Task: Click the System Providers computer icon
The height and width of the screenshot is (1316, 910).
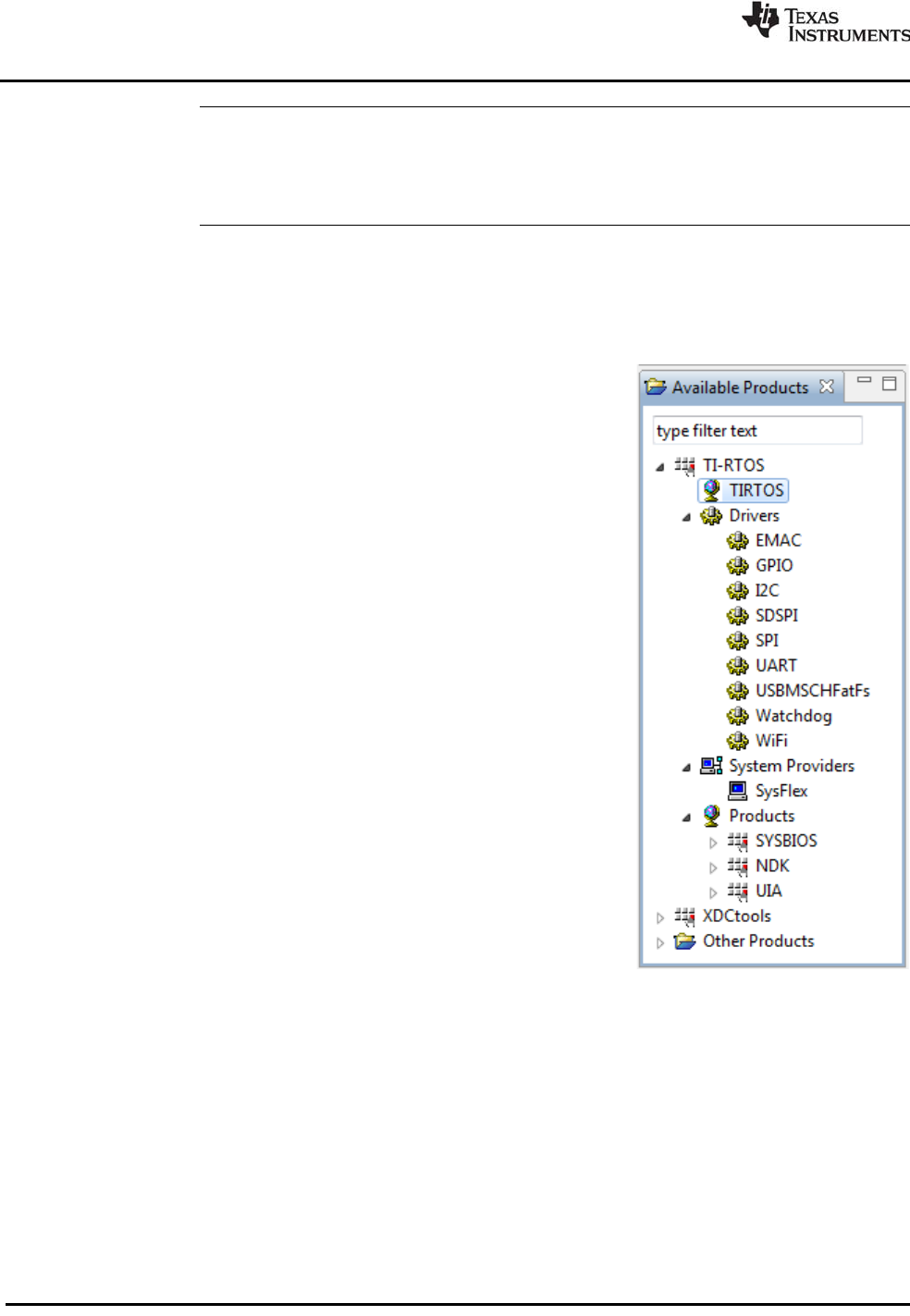Action: 711,765
